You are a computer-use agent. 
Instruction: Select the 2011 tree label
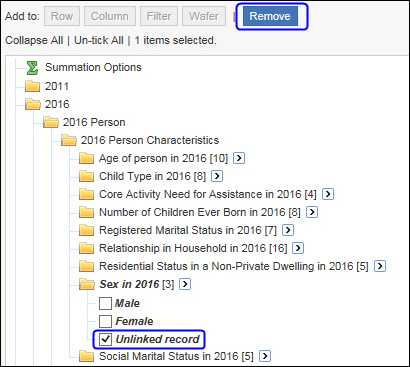(x=57, y=86)
